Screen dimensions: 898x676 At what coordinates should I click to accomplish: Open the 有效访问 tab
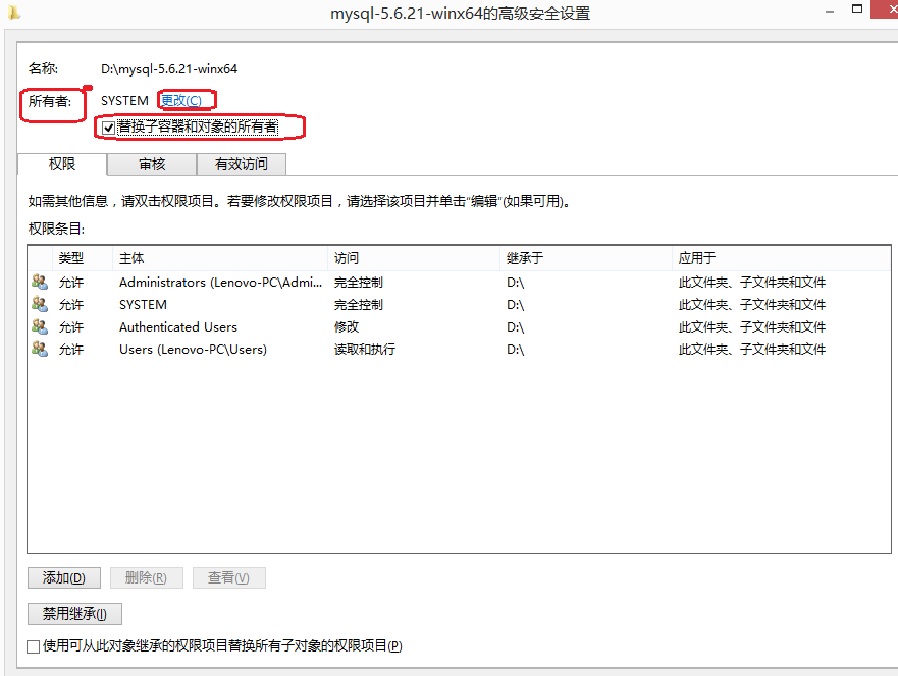click(x=241, y=164)
